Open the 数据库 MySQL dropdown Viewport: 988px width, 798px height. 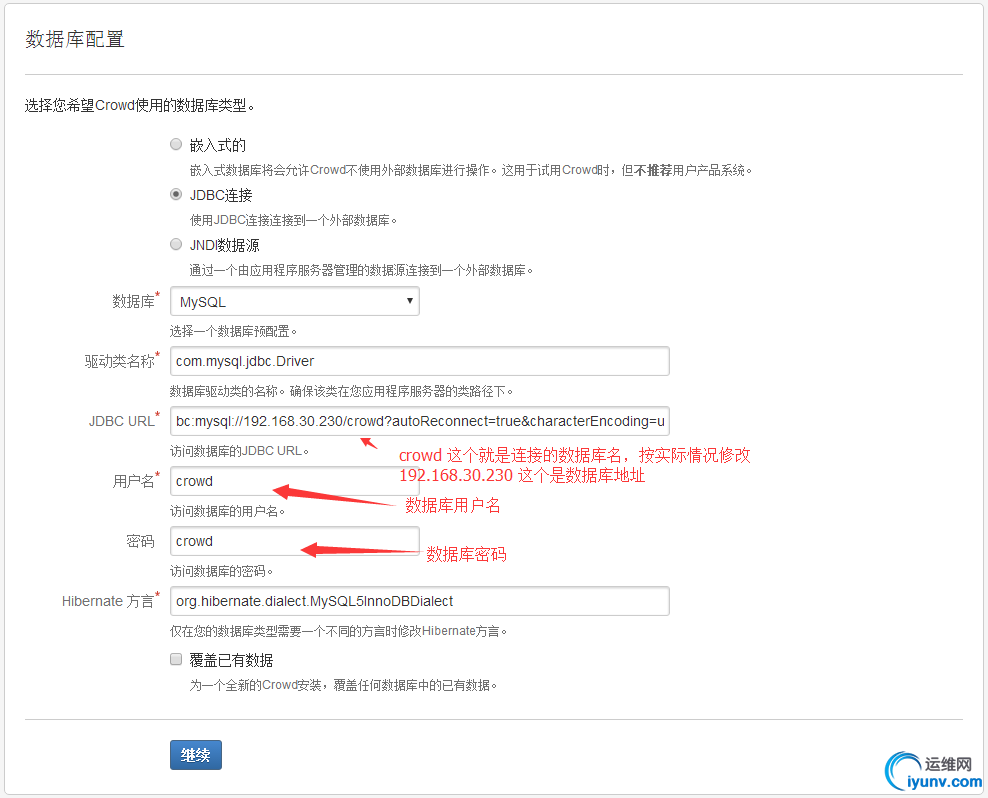294,301
